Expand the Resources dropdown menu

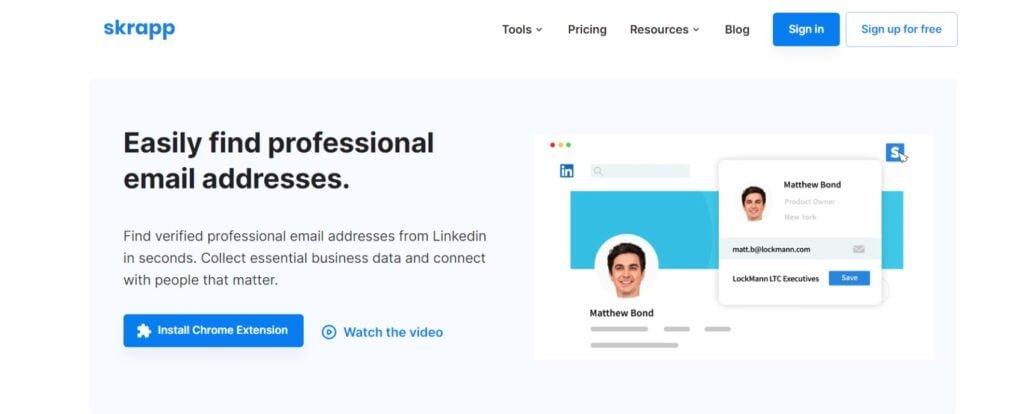(x=664, y=30)
